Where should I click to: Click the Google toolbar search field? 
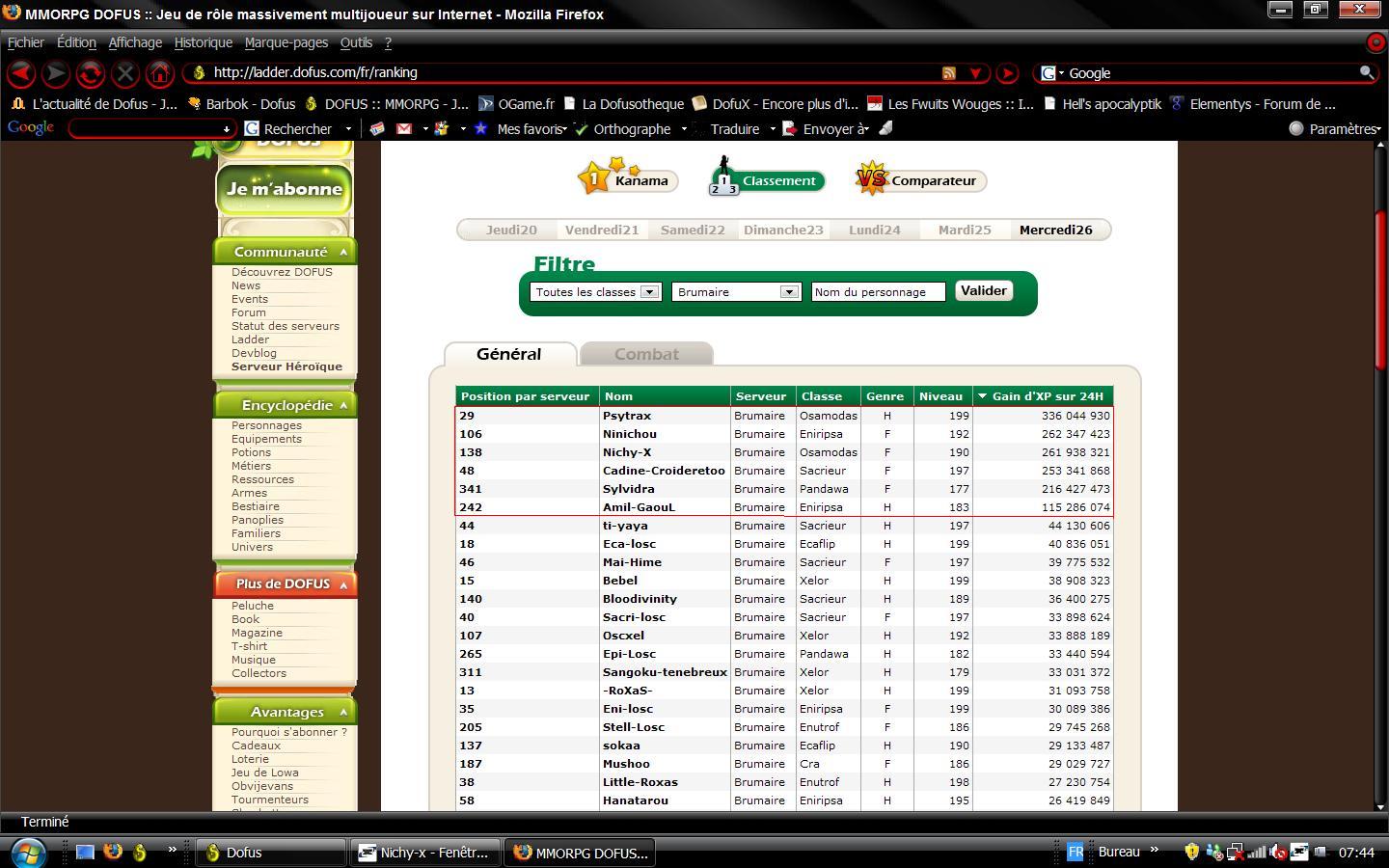[151, 128]
